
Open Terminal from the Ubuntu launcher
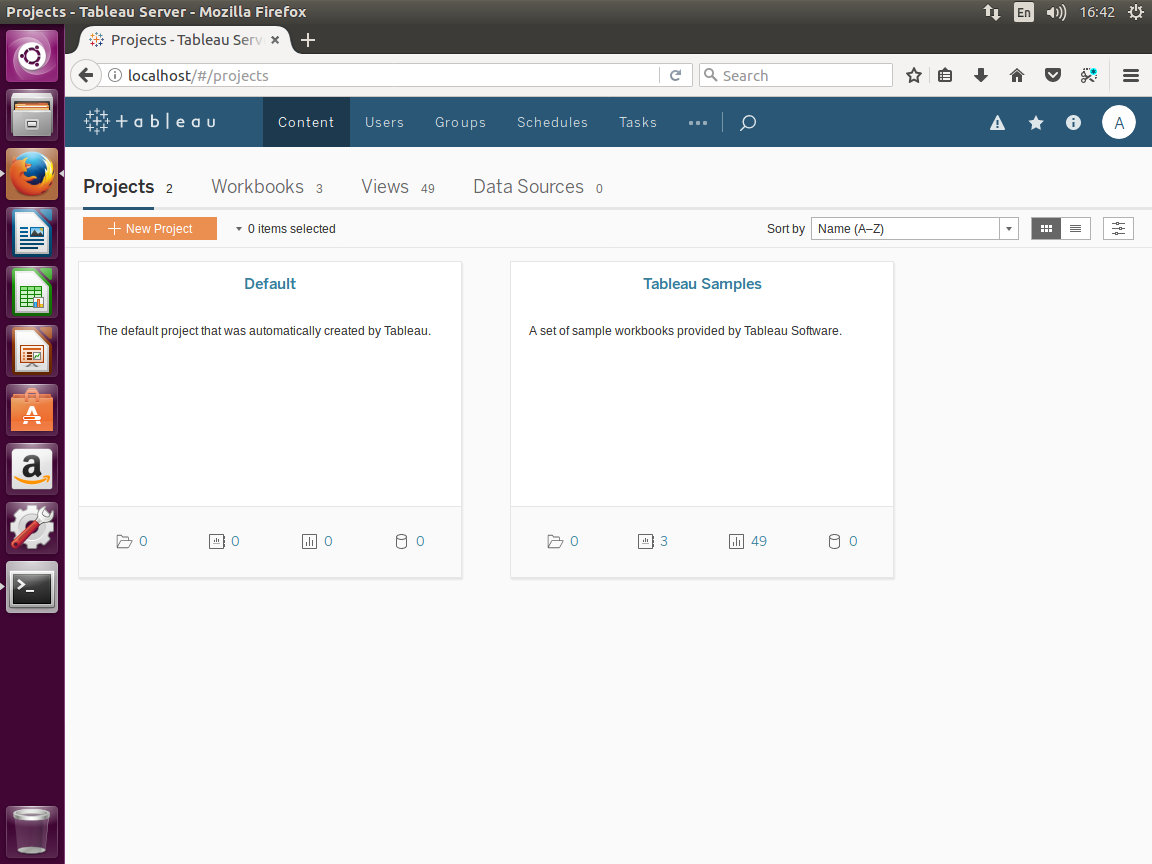pyautogui.click(x=32, y=587)
